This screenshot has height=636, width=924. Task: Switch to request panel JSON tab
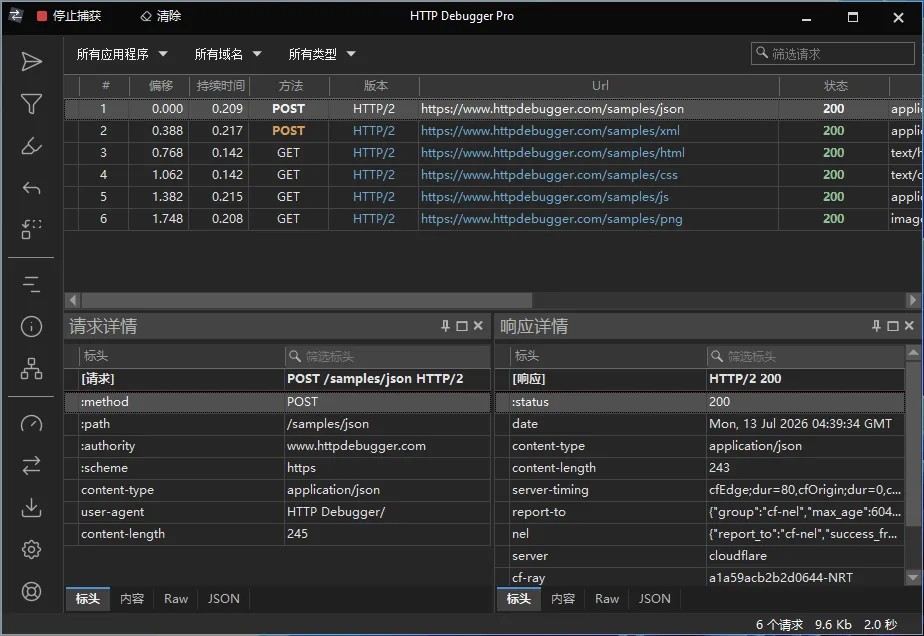223,599
